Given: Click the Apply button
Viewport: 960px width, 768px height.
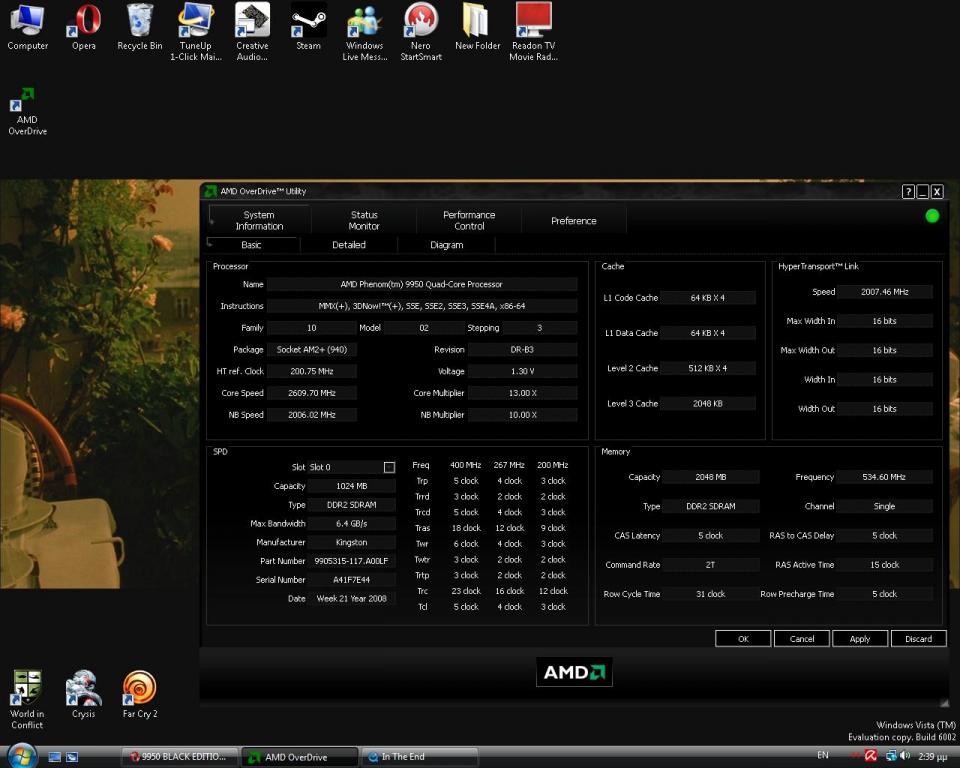Looking at the screenshot, I should 860,639.
